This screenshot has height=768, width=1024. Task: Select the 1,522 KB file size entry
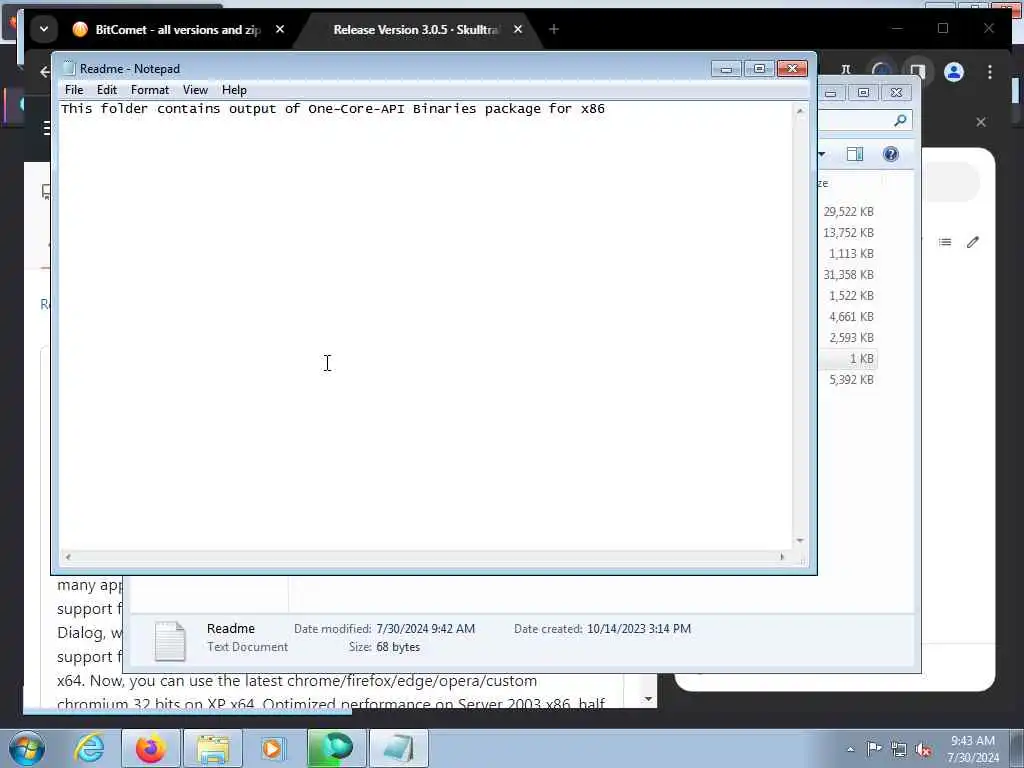851,295
